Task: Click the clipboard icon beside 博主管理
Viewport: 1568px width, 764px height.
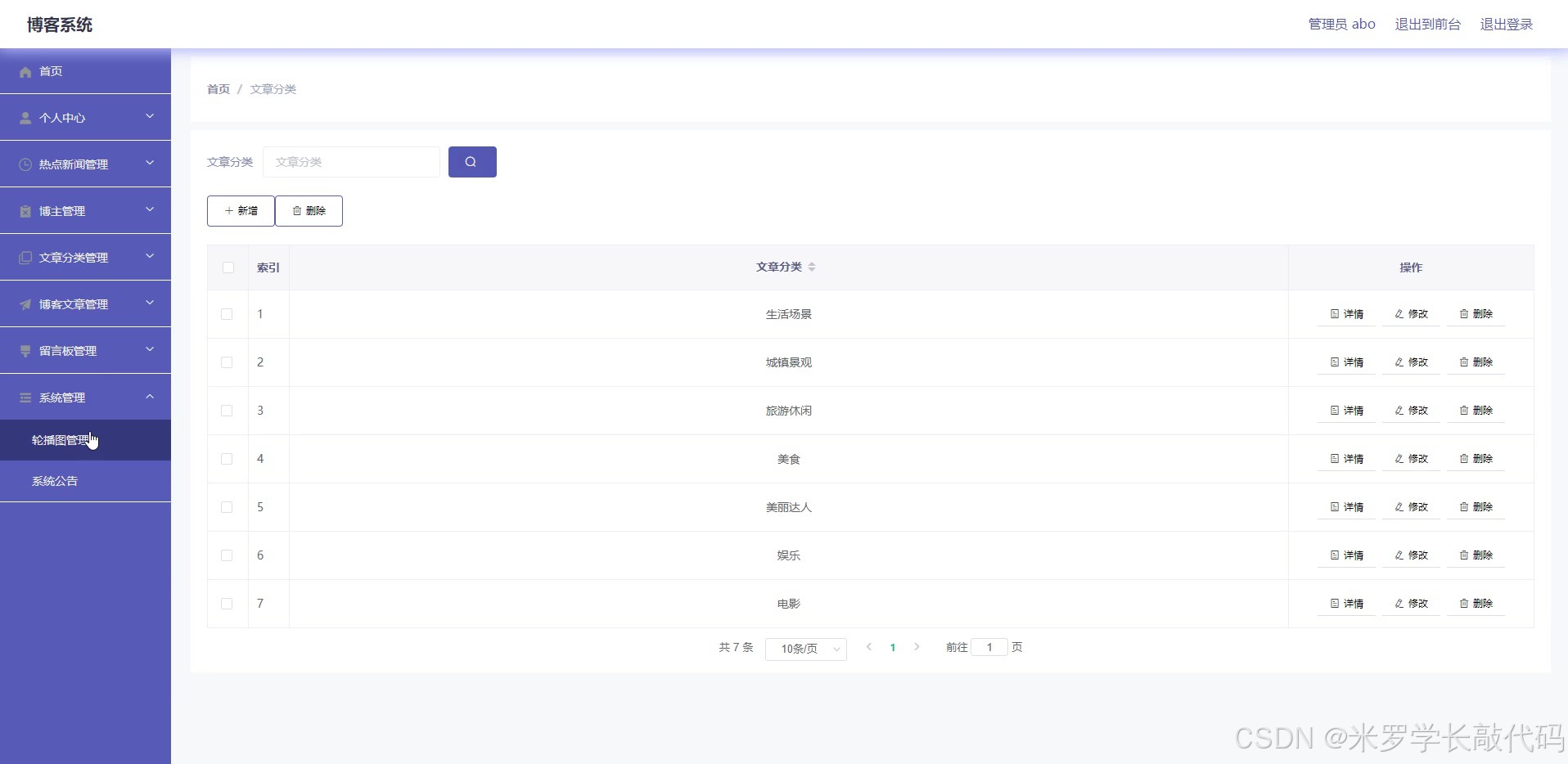Action: [x=25, y=211]
